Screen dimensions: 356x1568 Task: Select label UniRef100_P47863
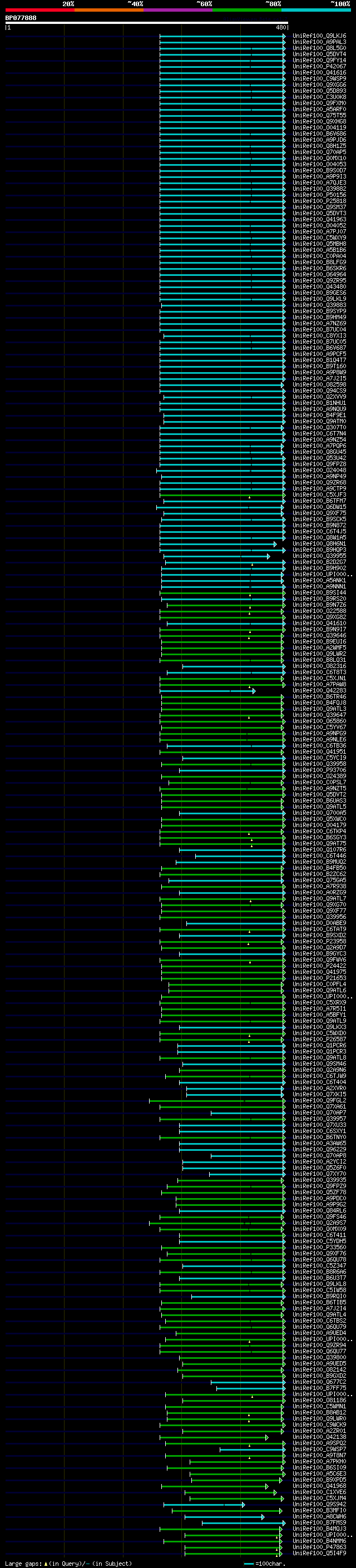pos(319,1547)
